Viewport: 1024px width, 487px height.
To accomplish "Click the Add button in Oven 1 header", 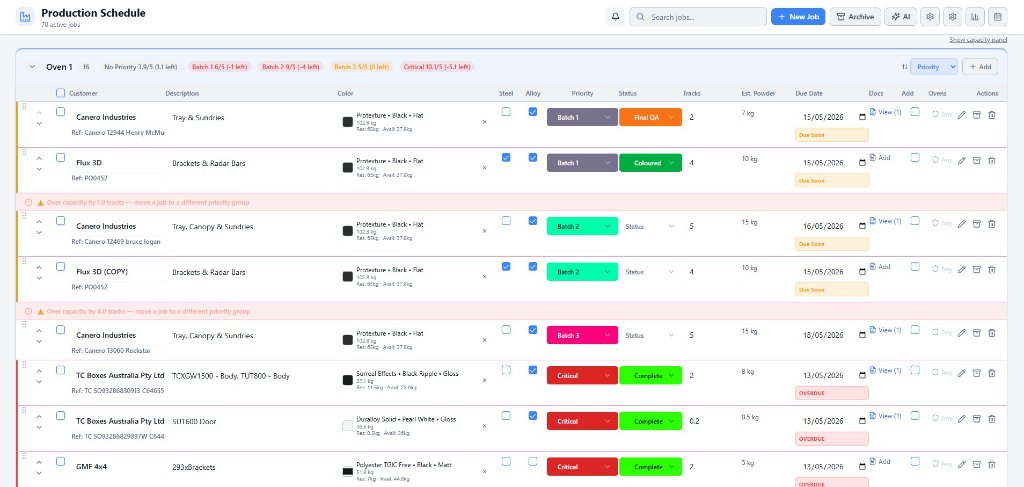I will tap(980, 67).
